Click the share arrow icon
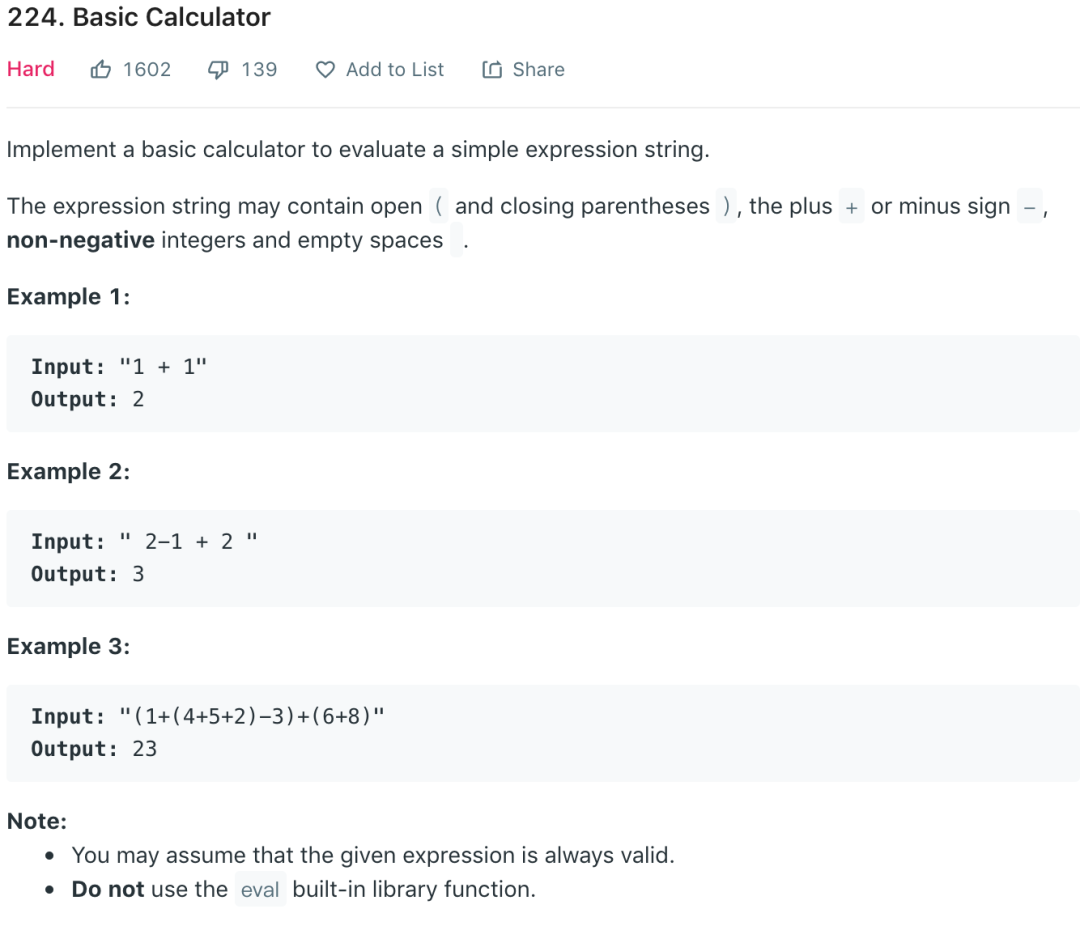The width and height of the screenshot is (1080, 926). pos(492,70)
